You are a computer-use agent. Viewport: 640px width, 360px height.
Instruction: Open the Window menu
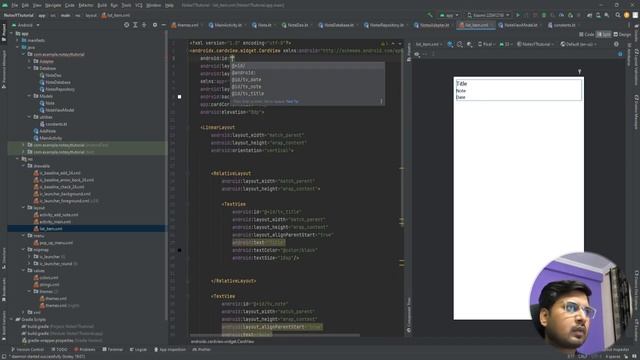pos(153,5)
